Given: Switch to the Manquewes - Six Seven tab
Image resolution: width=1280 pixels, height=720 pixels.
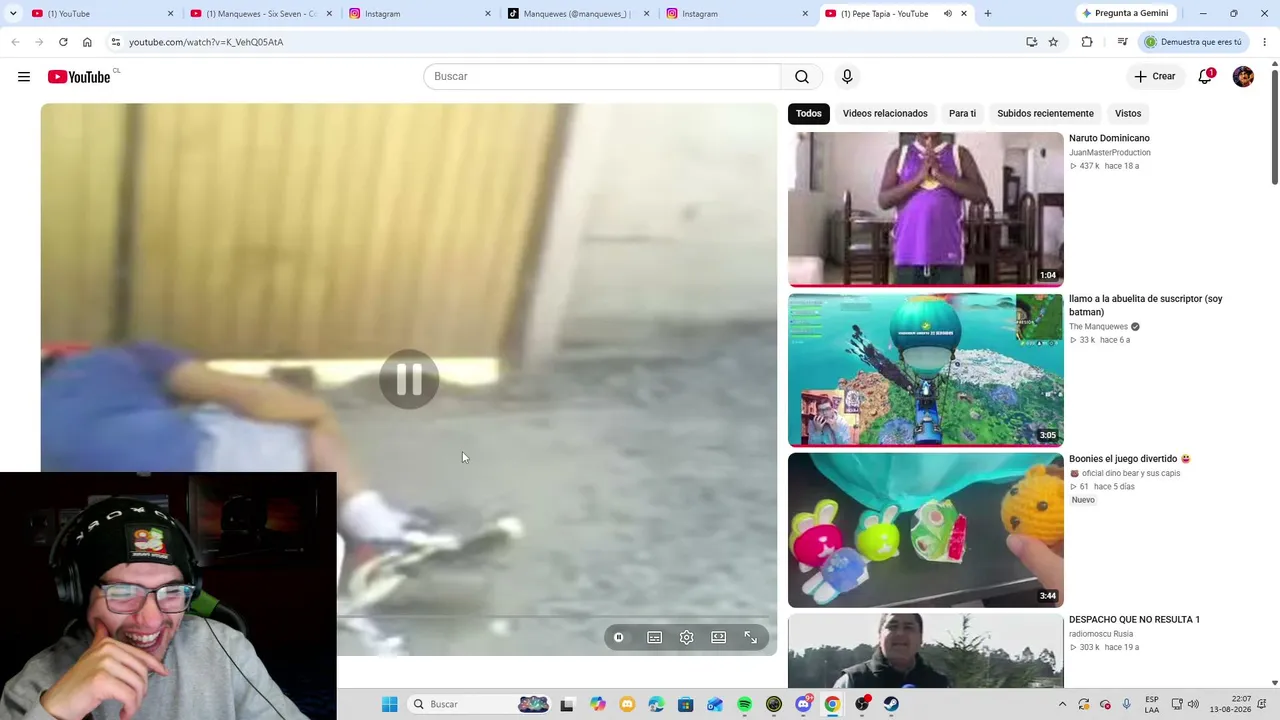Looking at the screenshot, I should [261, 14].
